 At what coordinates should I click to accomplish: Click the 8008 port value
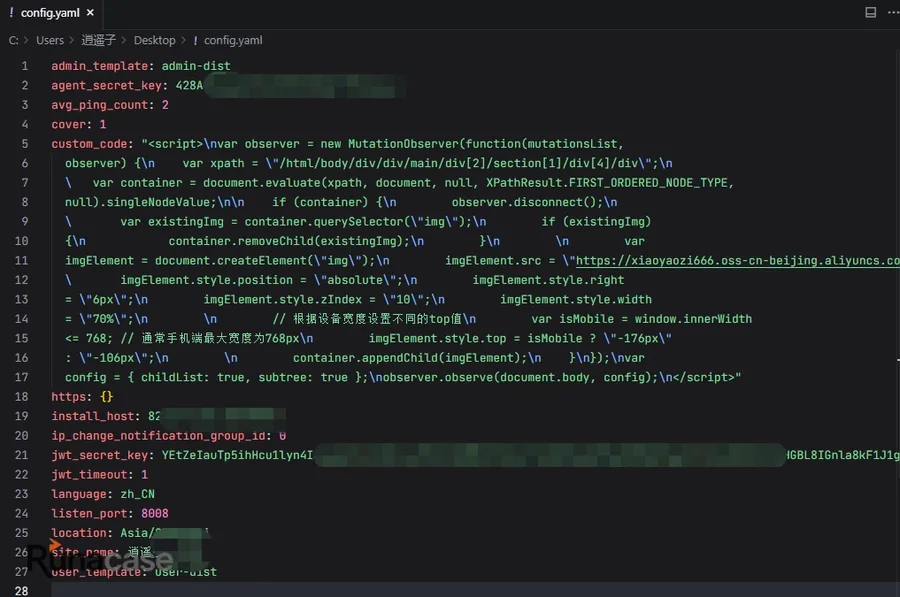(x=154, y=514)
